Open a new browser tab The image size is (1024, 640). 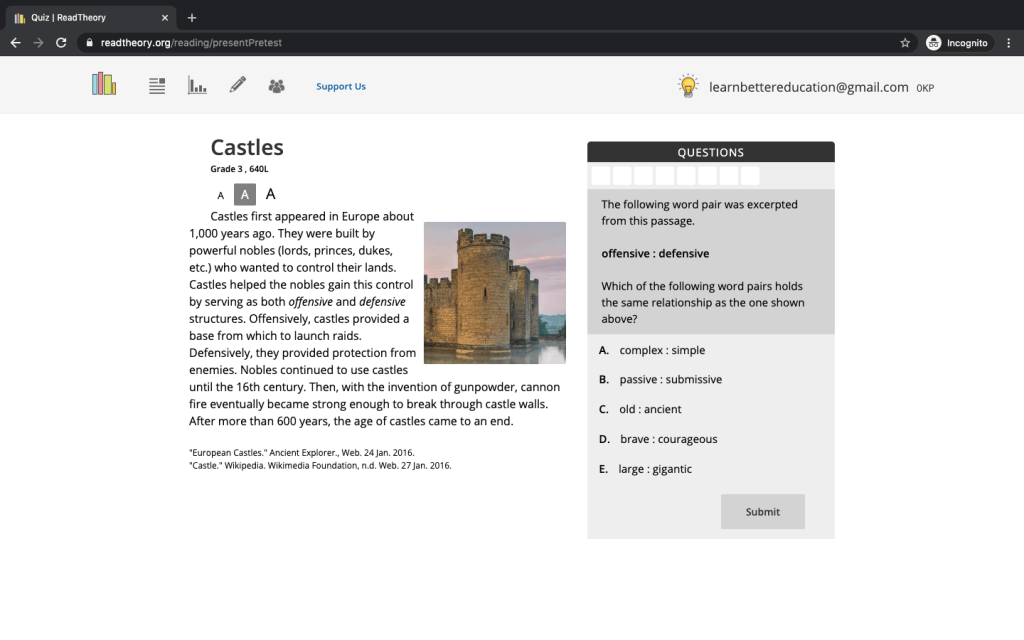(x=192, y=17)
